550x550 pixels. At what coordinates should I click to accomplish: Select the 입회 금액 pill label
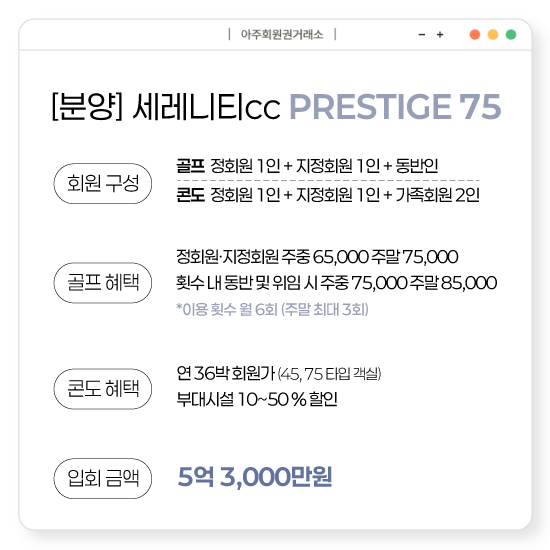[x=103, y=478]
